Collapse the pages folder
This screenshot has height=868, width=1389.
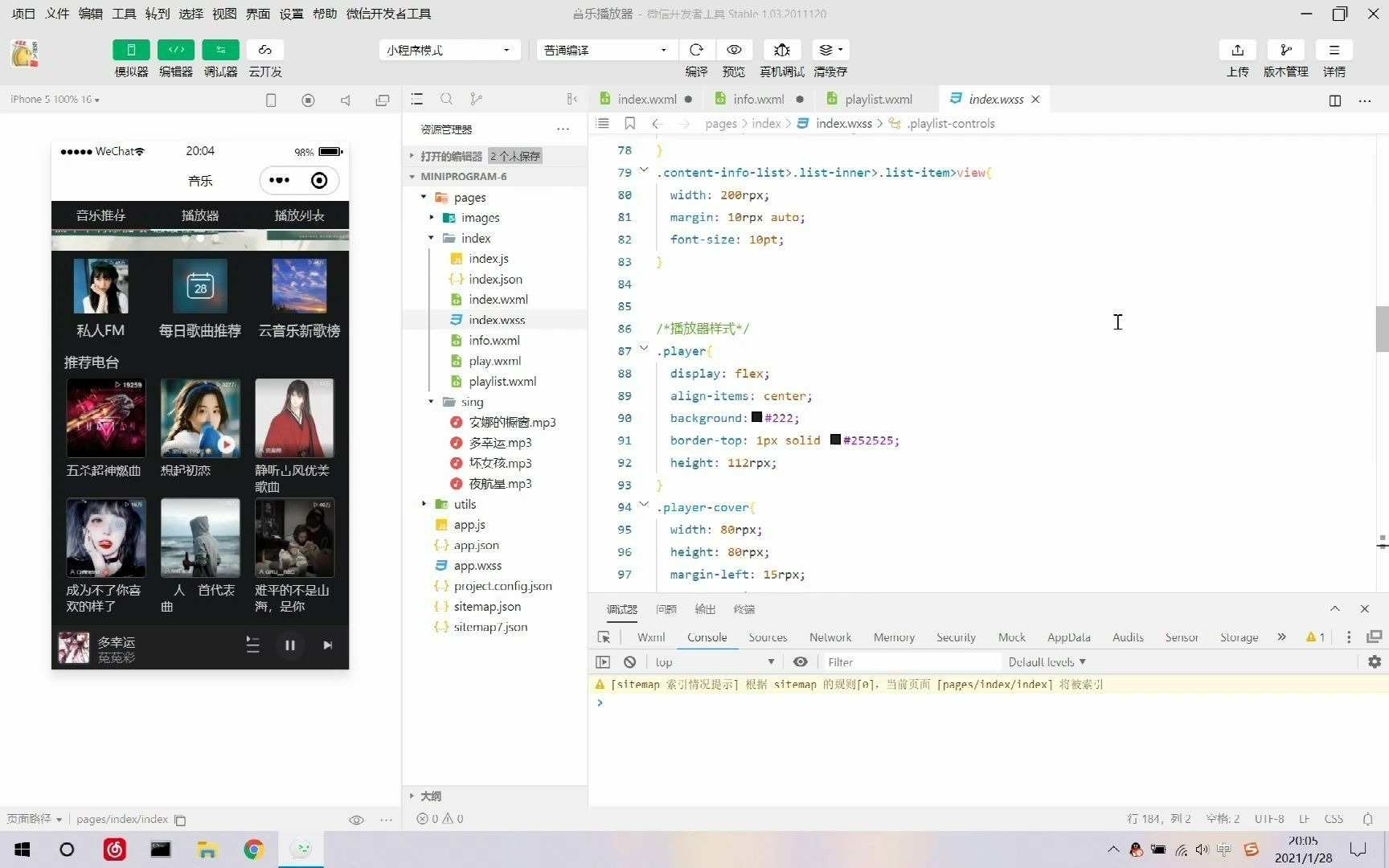(x=424, y=197)
